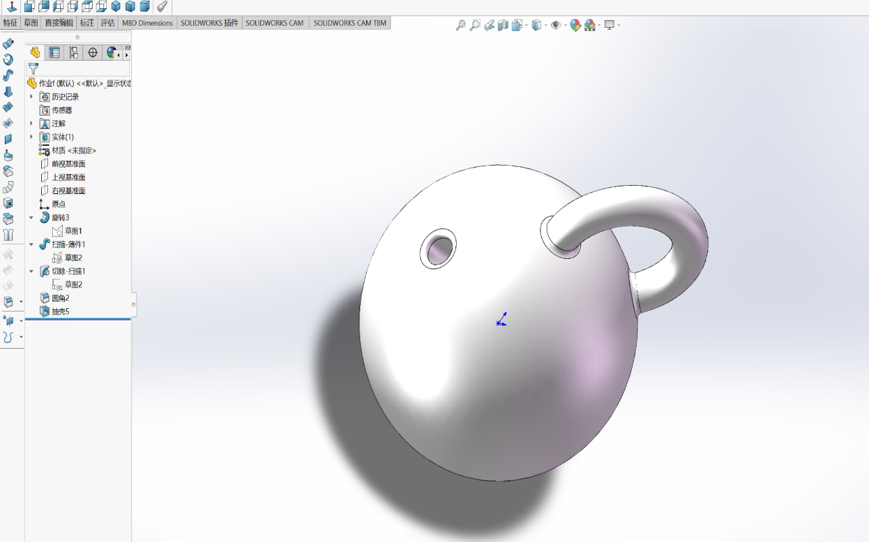Open the ConfigurationManager tab icon
869x542 pixels.
tap(73, 53)
